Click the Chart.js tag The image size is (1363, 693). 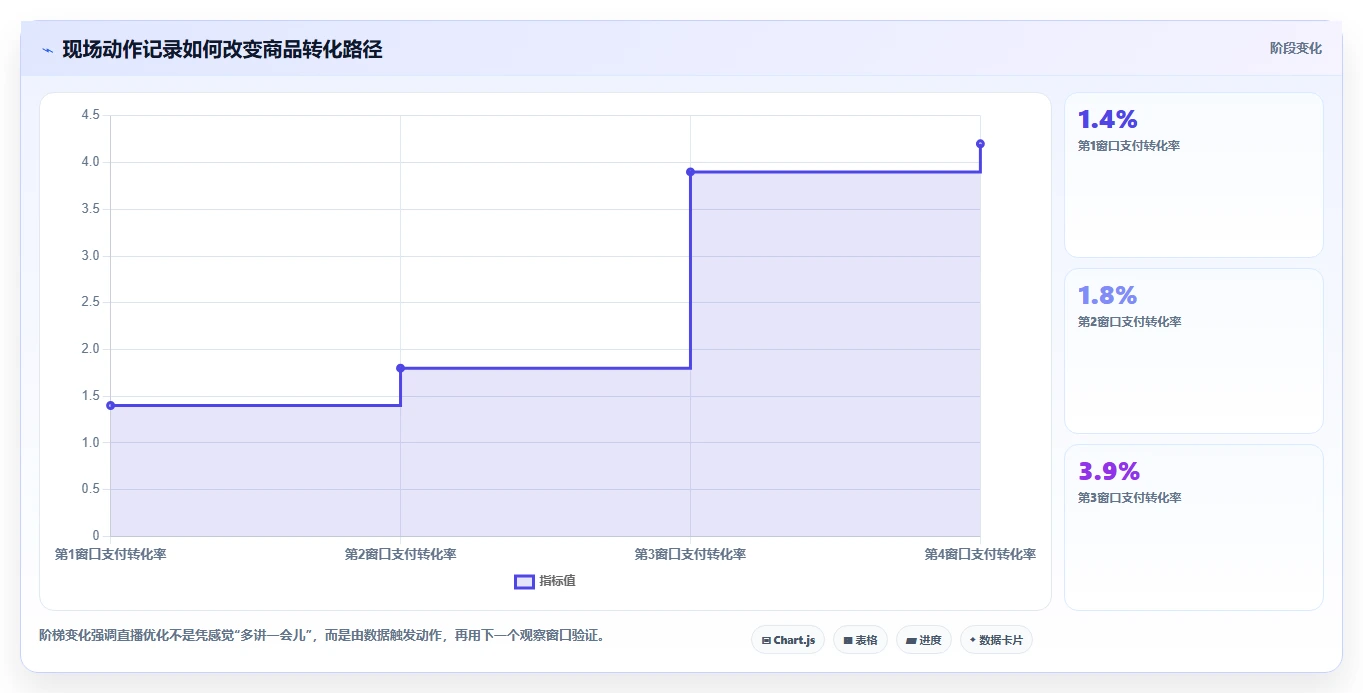tap(788, 640)
